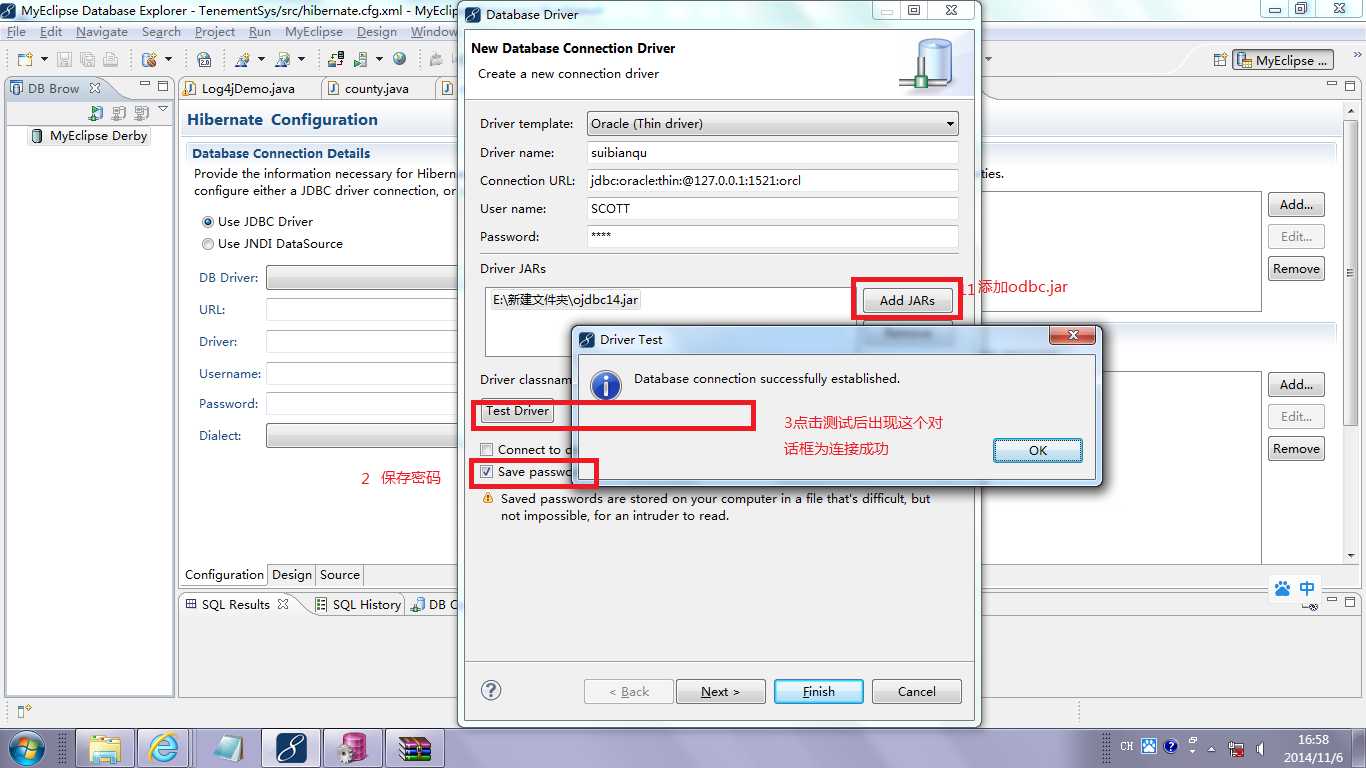Screen dimensions: 1366x768
Task: Open the MyEclipse menu
Action: click(314, 32)
